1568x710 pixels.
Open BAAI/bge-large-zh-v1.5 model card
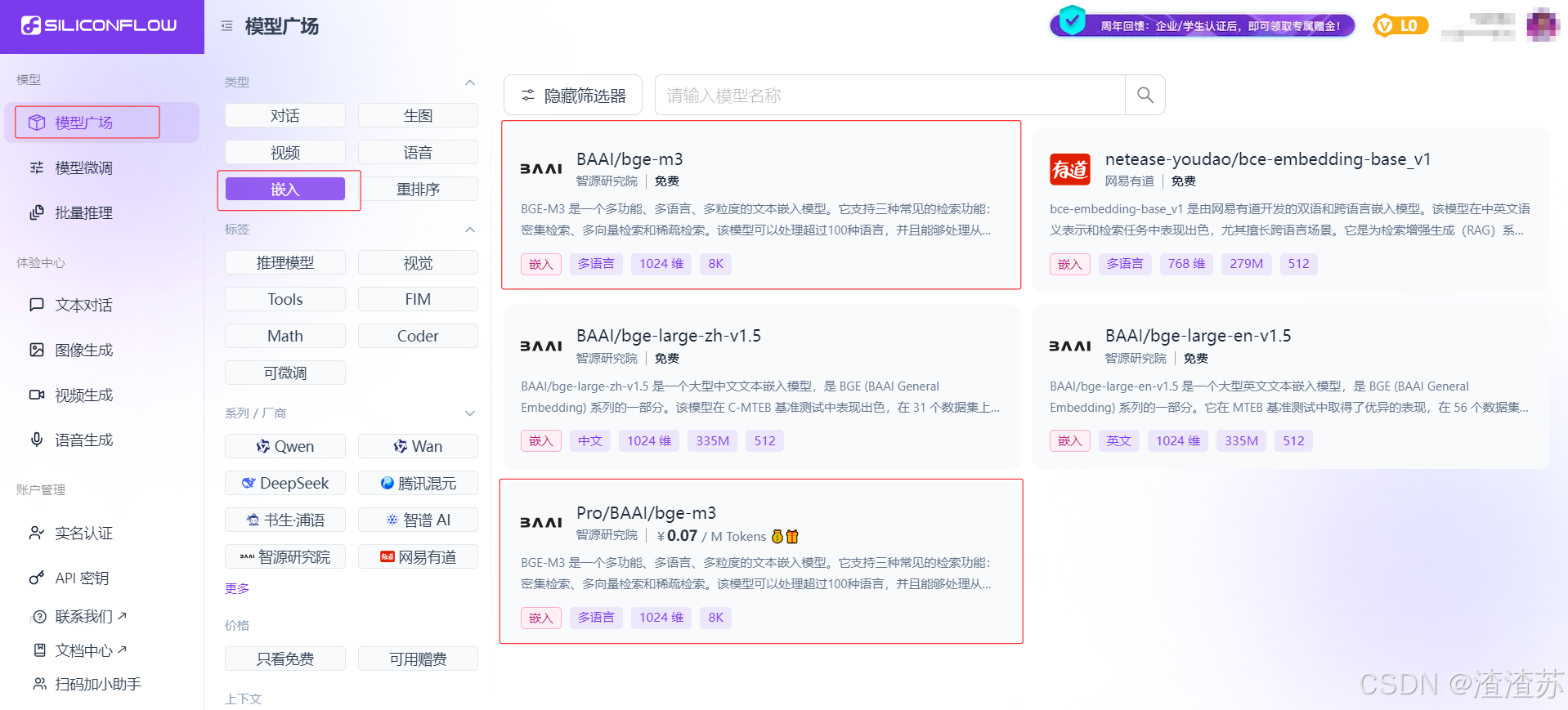coord(761,386)
